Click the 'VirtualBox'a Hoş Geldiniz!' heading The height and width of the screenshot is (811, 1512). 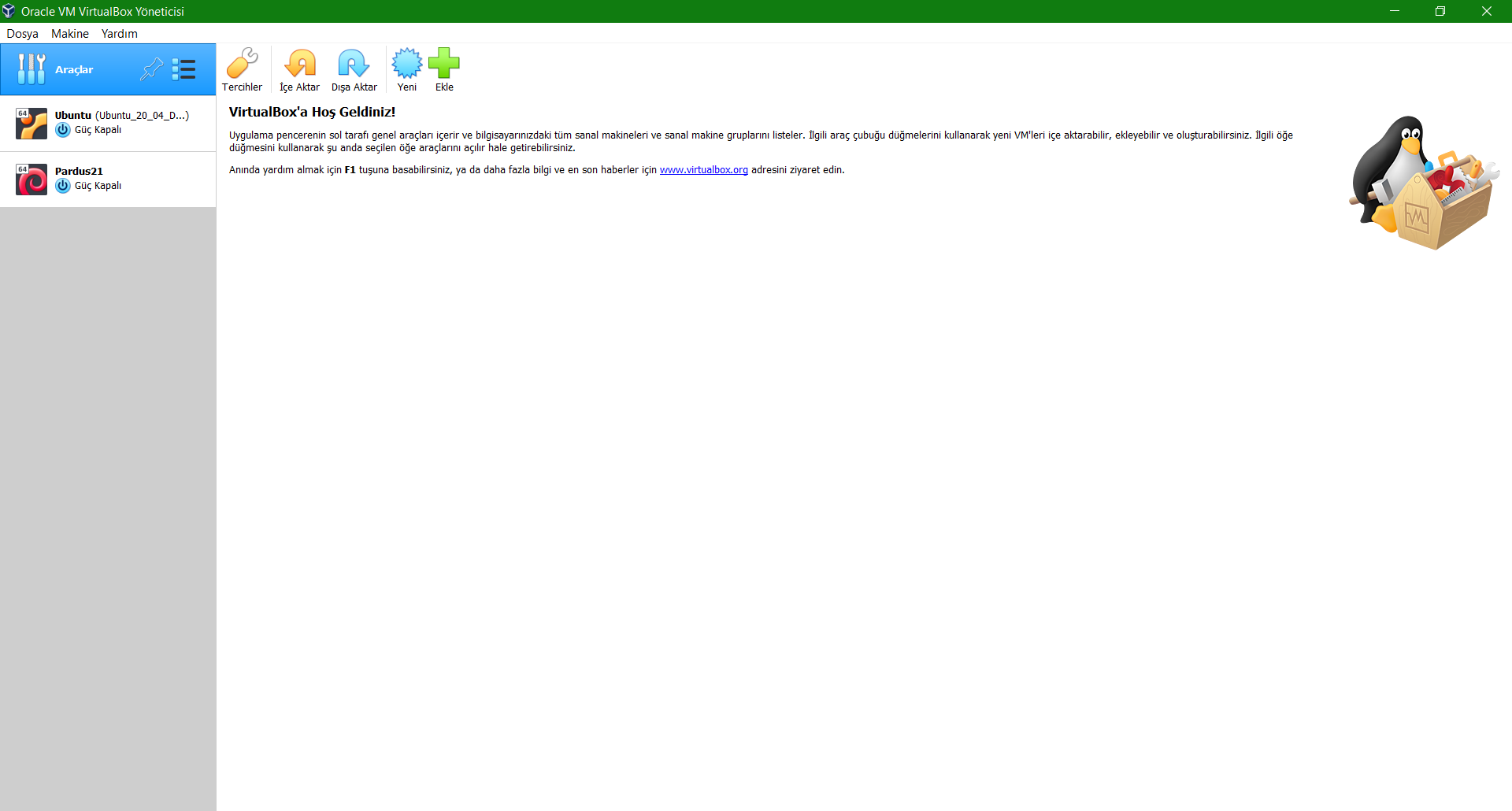tap(312, 112)
